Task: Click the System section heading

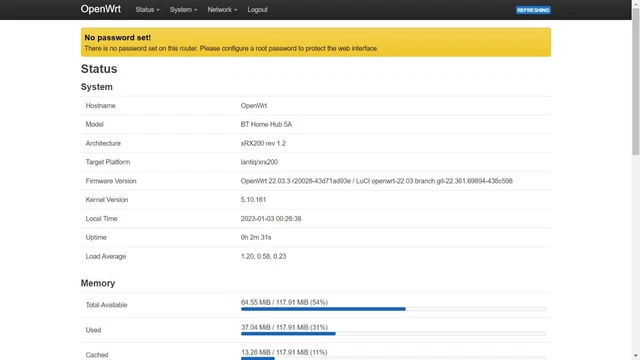Action: click(x=96, y=87)
